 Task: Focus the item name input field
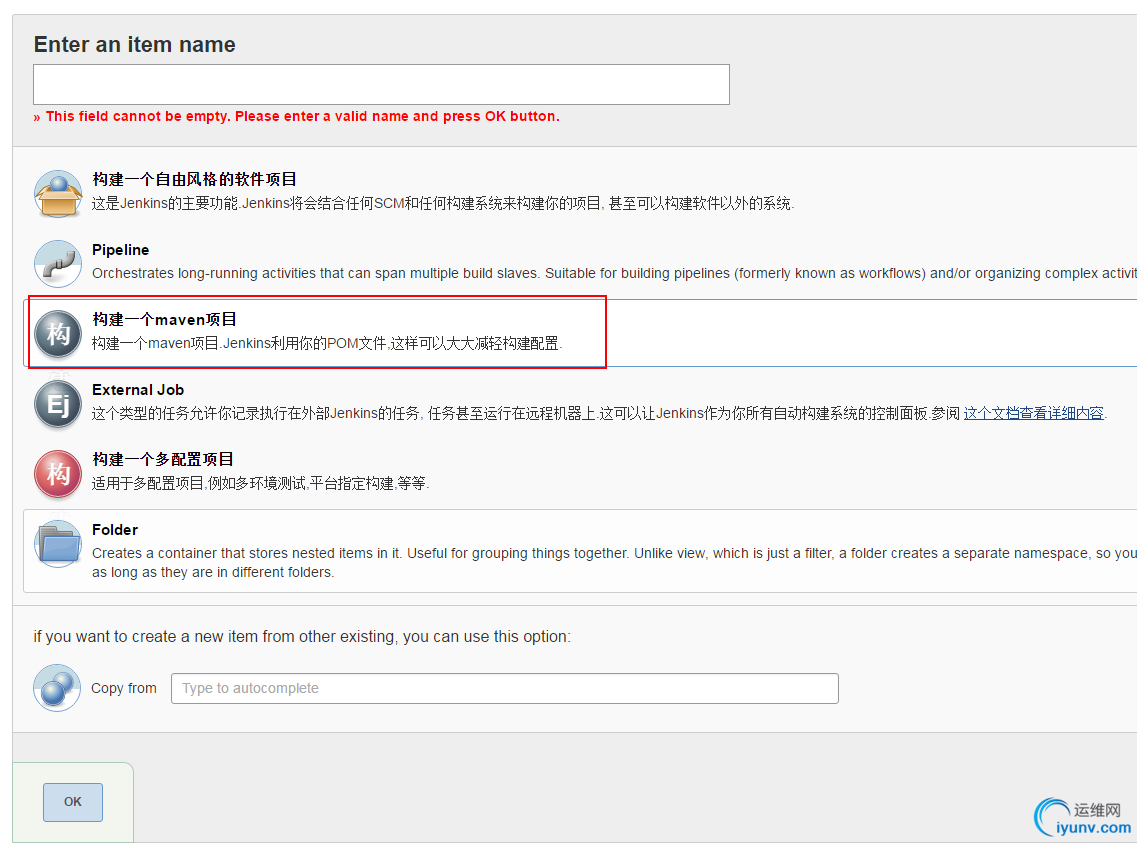pos(381,84)
